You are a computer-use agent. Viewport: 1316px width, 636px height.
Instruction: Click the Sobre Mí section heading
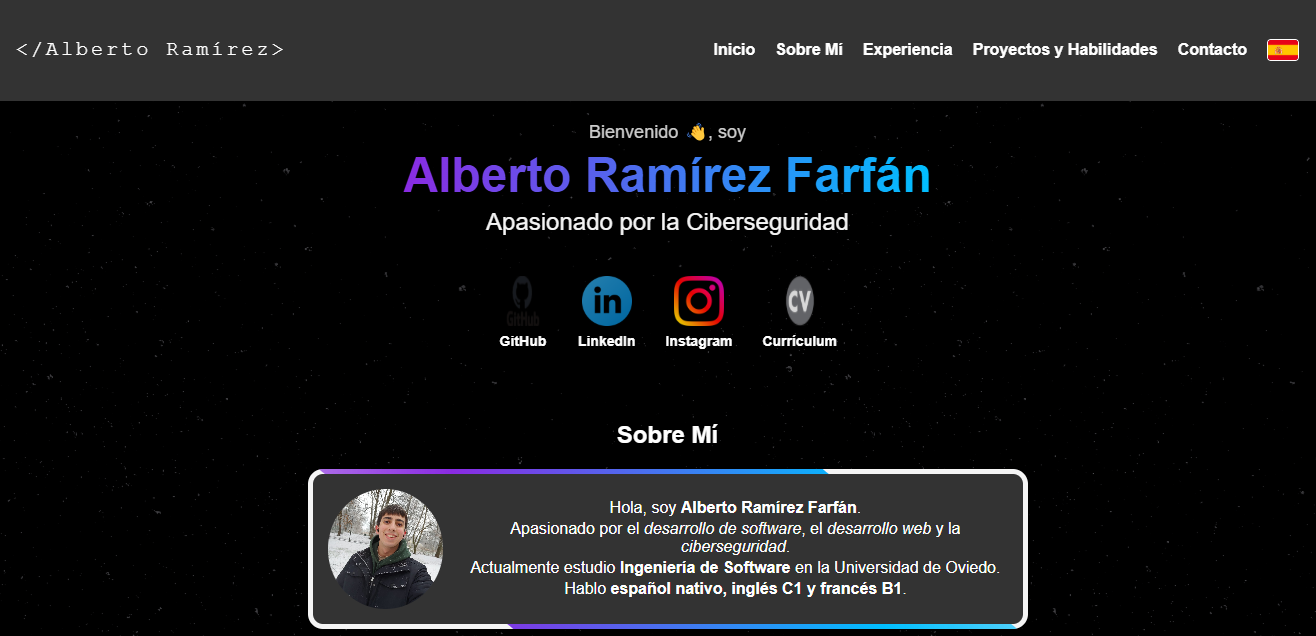coord(666,434)
